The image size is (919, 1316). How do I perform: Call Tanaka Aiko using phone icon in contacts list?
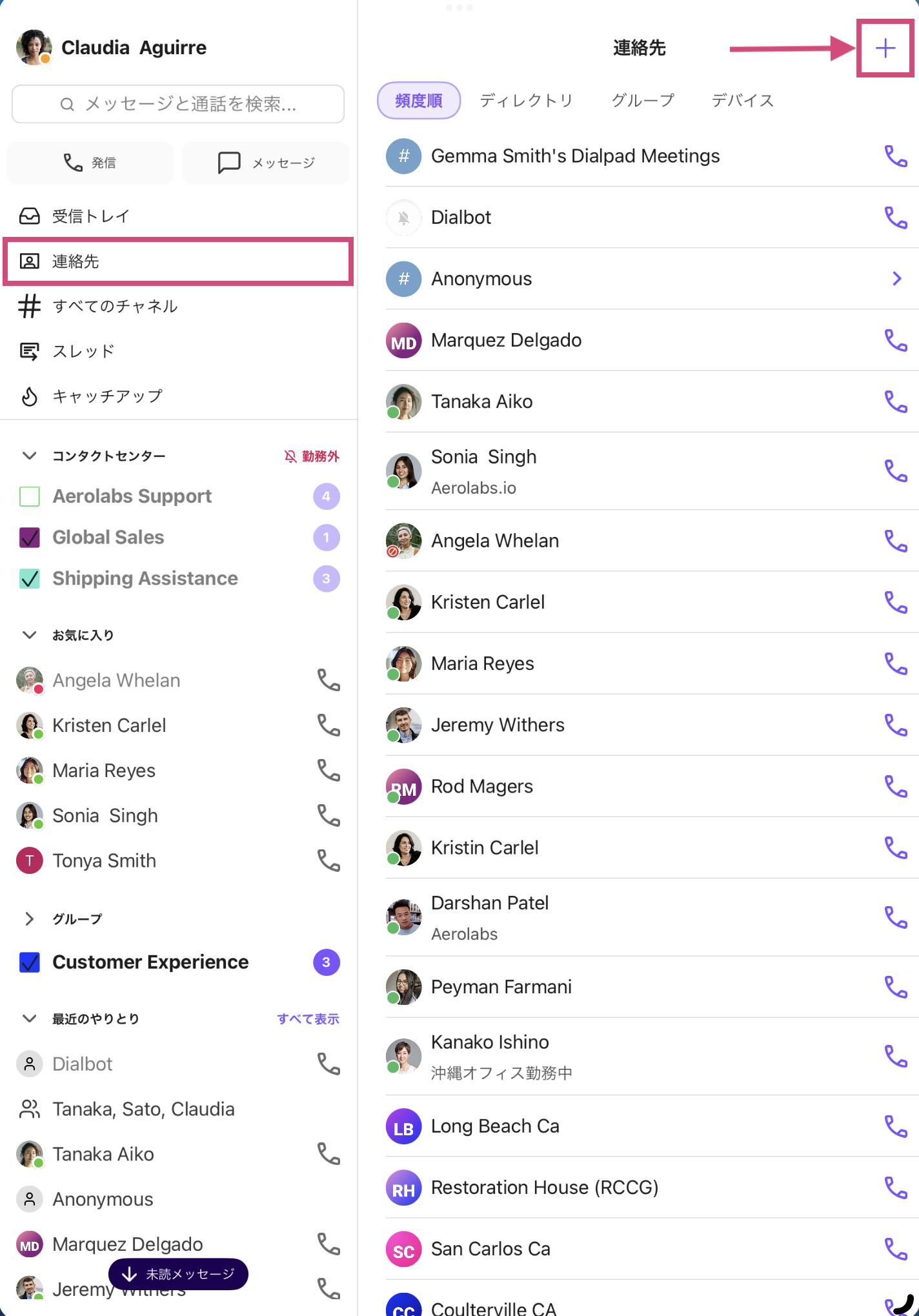click(x=896, y=401)
